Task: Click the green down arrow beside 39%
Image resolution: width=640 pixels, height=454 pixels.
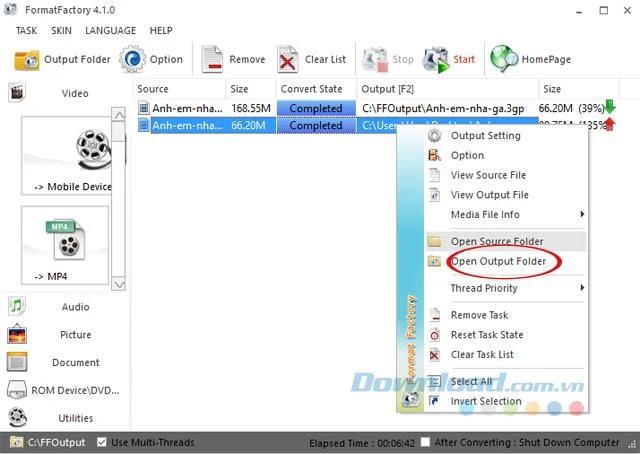Action: [x=610, y=107]
